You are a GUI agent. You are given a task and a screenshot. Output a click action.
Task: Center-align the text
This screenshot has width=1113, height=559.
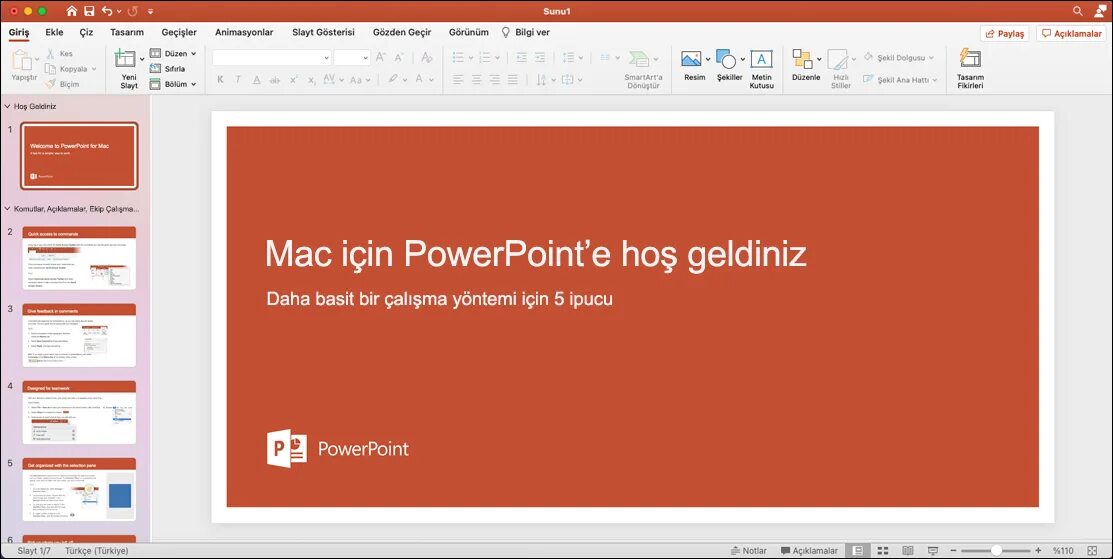point(476,79)
